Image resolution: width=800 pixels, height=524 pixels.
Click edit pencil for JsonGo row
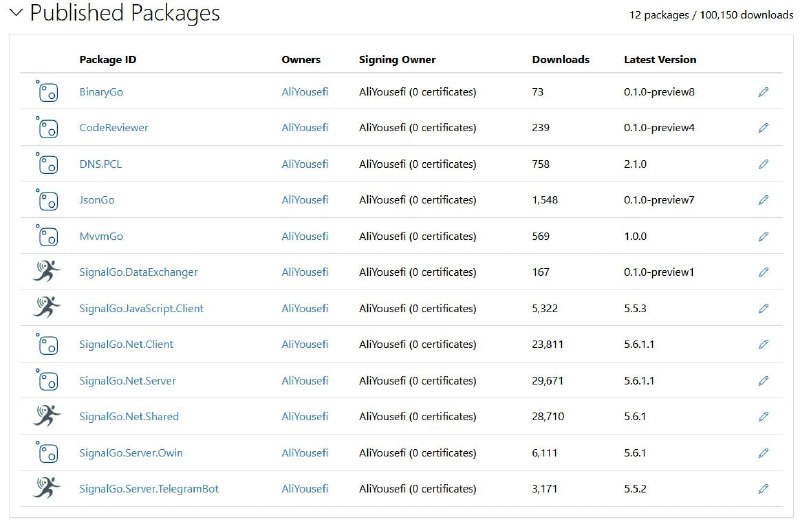[x=763, y=199]
